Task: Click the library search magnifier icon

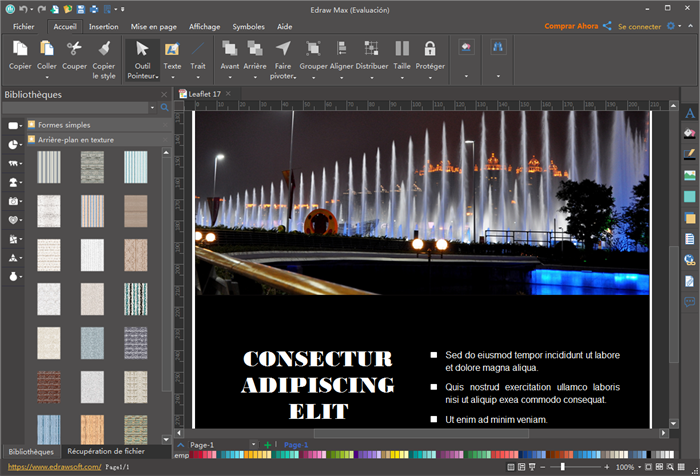Action: (163, 107)
